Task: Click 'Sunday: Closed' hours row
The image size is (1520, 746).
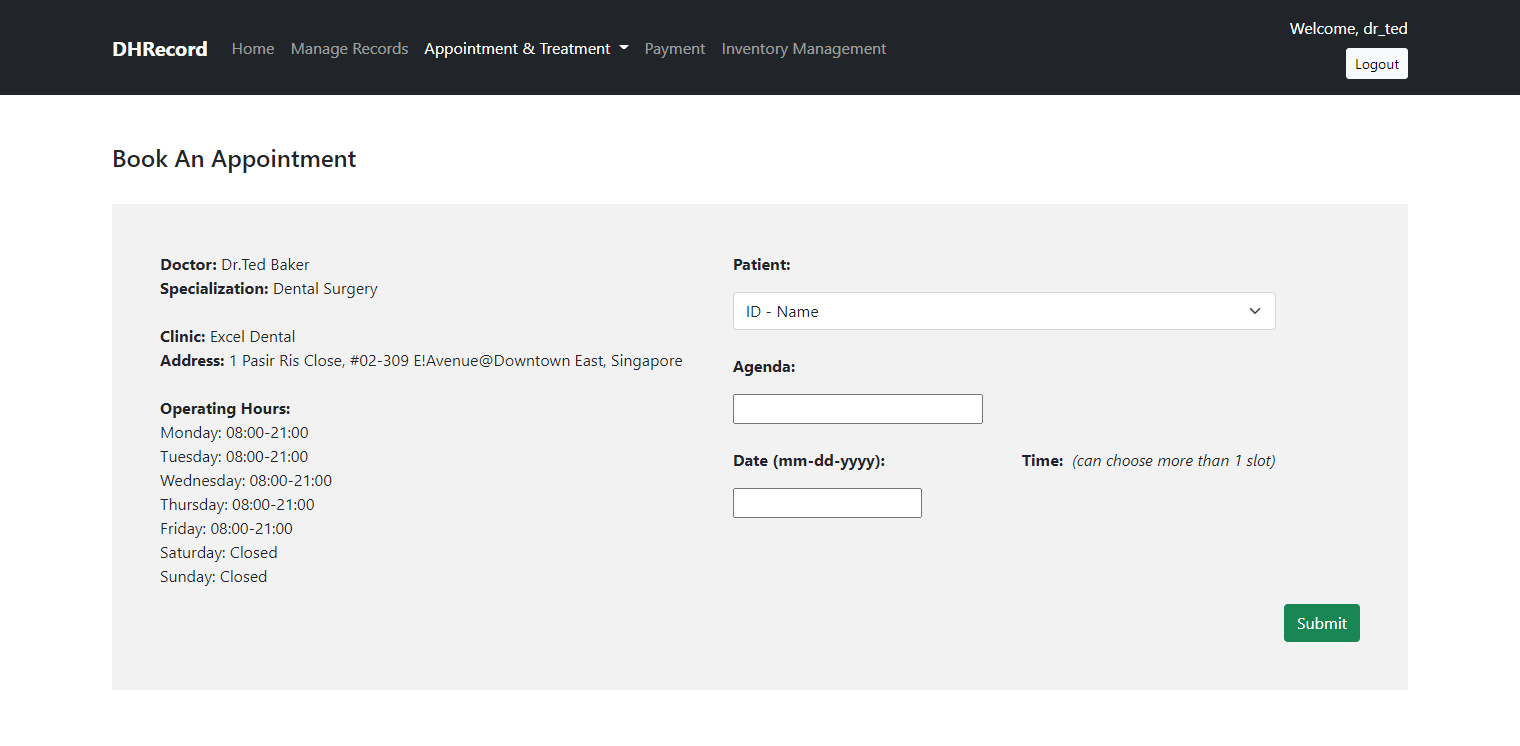Action: [214, 577]
